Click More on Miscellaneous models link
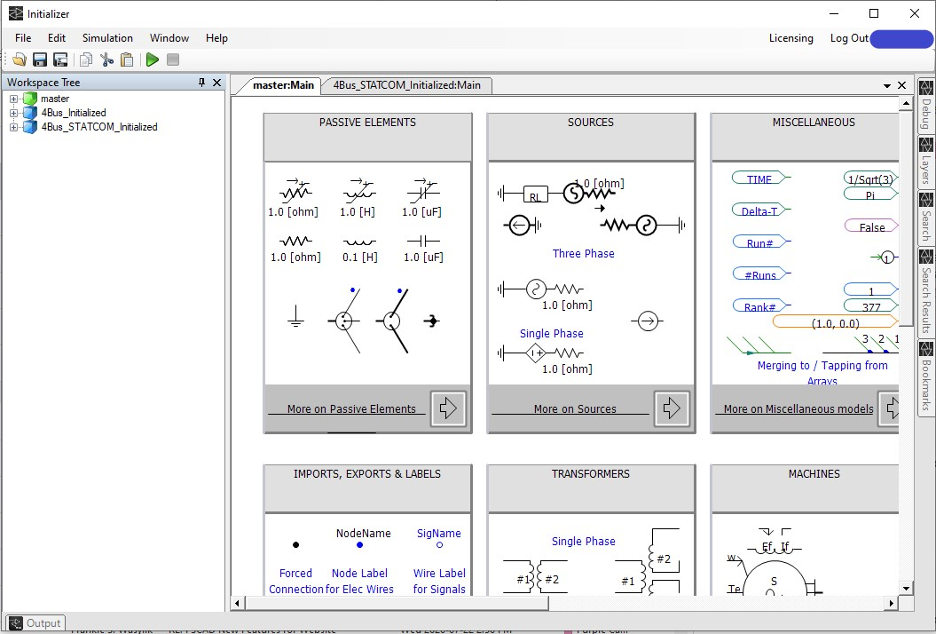Image resolution: width=936 pixels, height=634 pixels. 798,409
